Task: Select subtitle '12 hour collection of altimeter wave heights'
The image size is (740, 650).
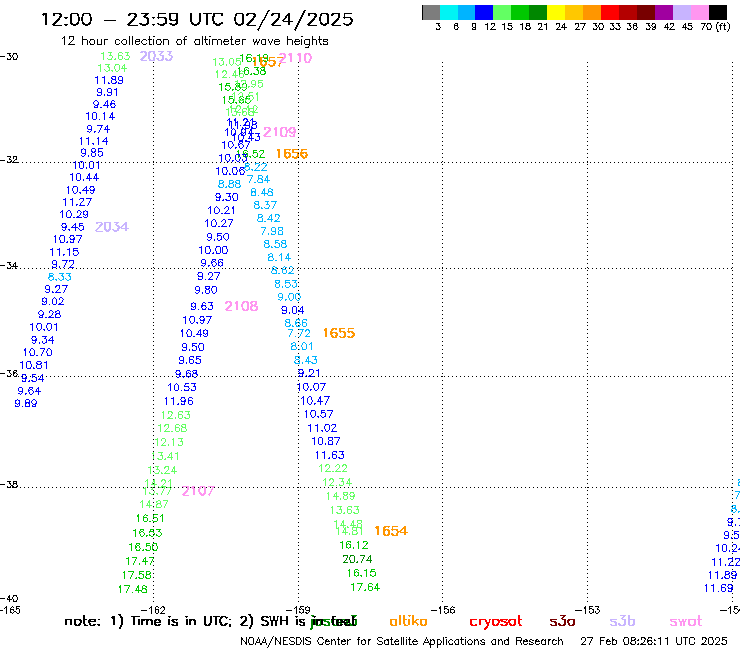Action: tap(194, 41)
